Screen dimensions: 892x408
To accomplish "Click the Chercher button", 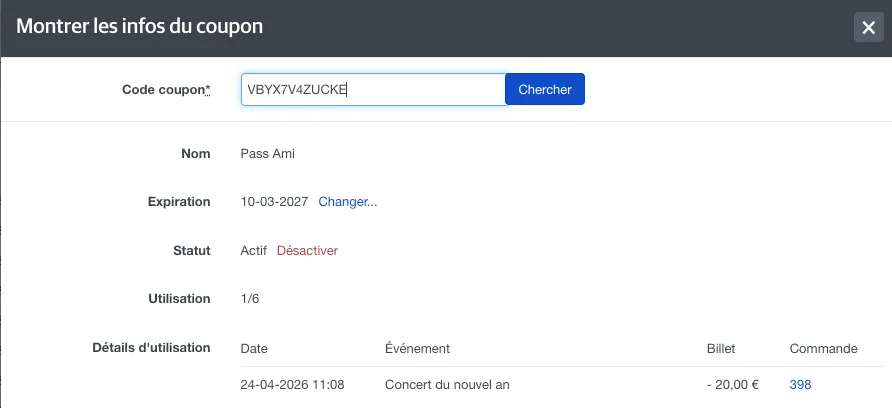I will (544, 89).
